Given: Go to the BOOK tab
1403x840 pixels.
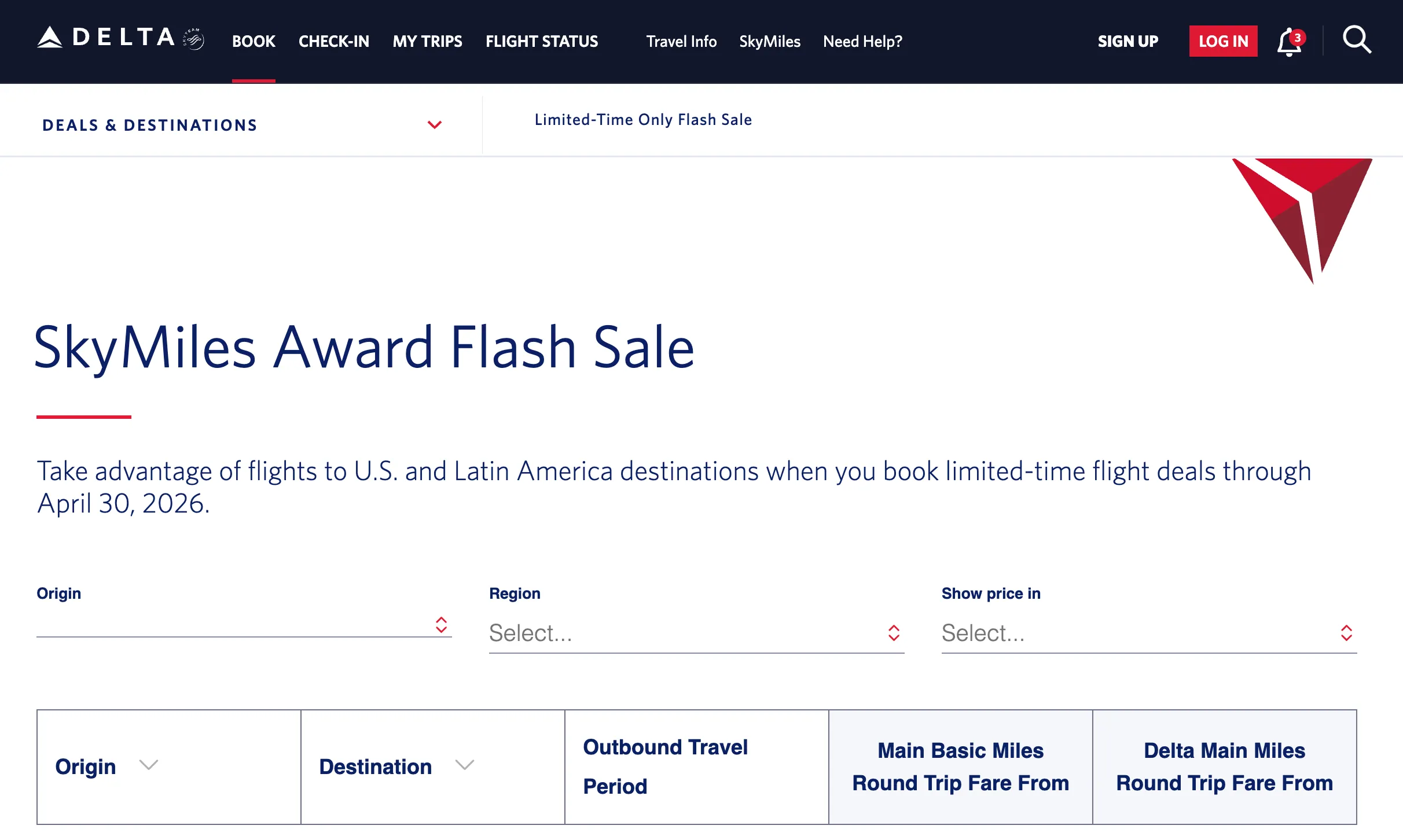Looking at the screenshot, I should (254, 42).
